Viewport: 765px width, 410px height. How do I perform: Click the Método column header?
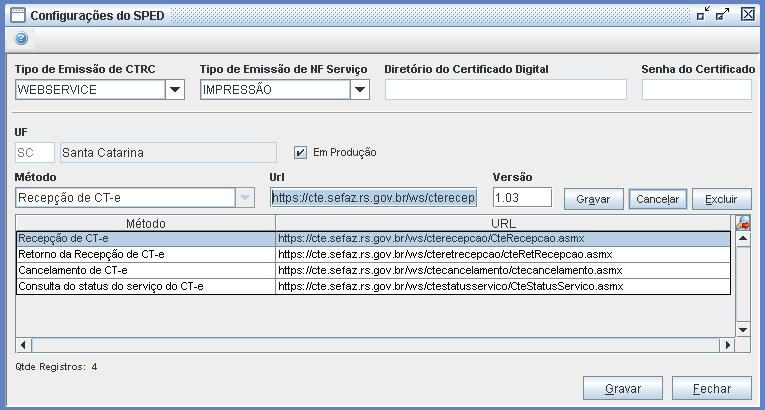click(146, 224)
